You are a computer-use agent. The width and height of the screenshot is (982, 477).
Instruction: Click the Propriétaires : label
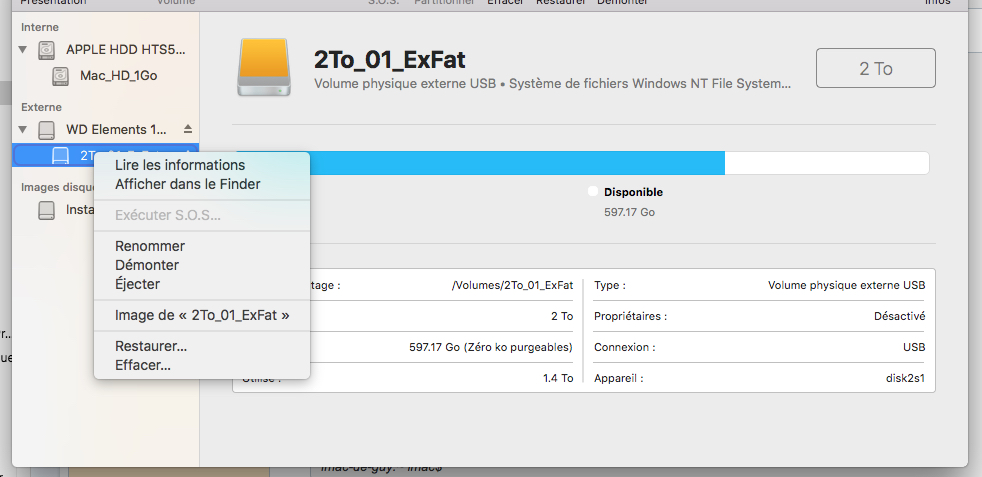(630, 317)
